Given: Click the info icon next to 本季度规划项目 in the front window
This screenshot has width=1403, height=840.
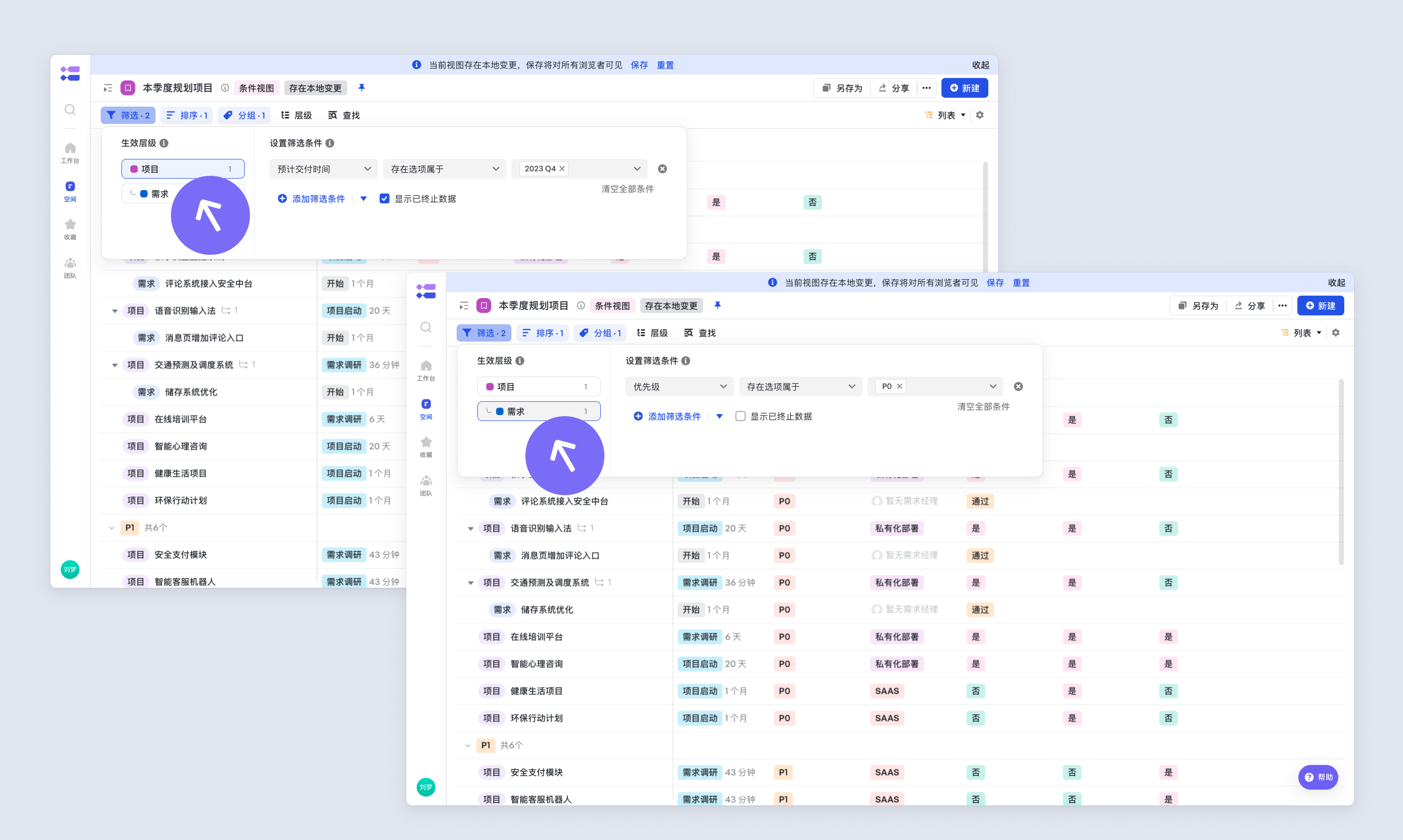Looking at the screenshot, I should pos(581,306).
